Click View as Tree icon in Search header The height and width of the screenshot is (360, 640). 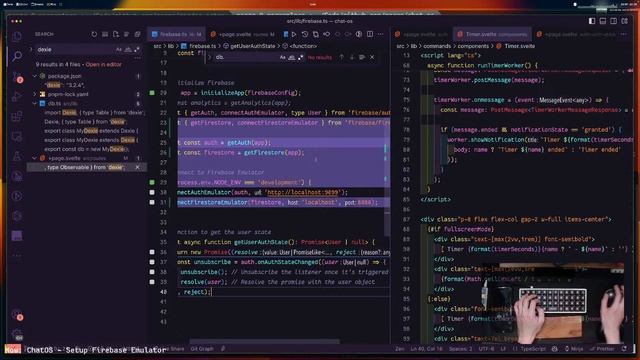(127, 34)
